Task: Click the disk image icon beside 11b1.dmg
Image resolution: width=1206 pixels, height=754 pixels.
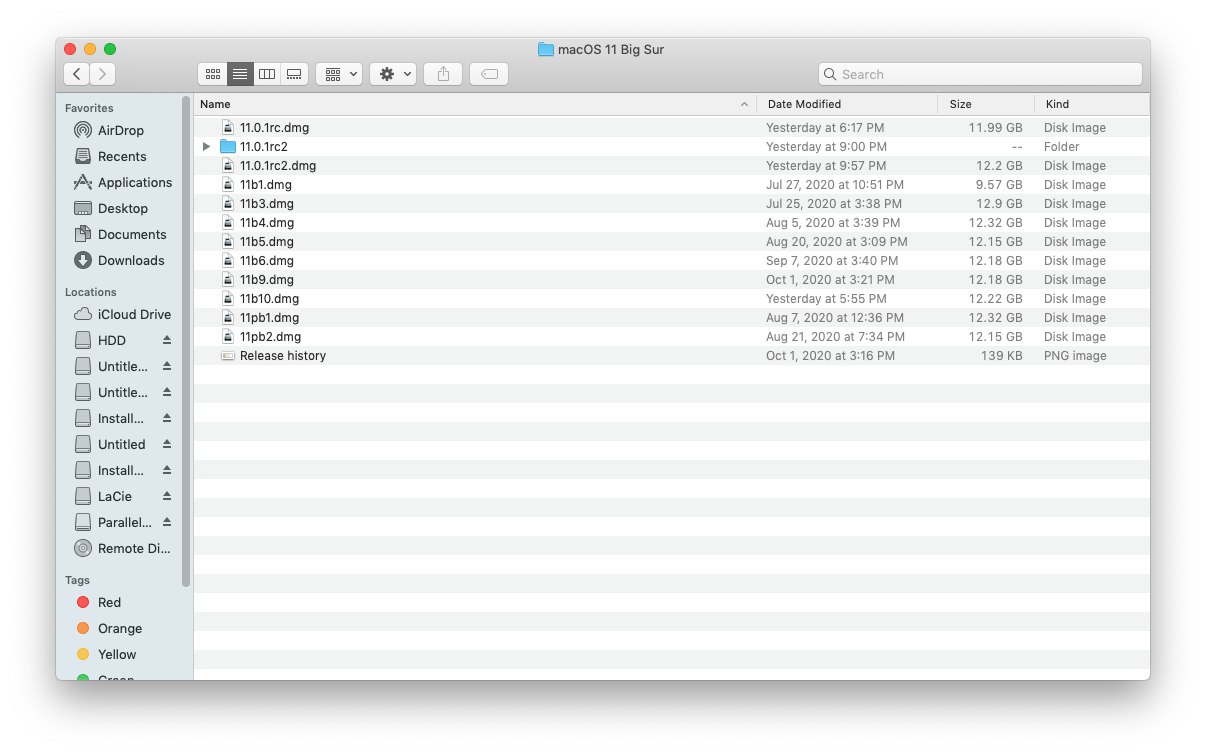Action: 228,185
